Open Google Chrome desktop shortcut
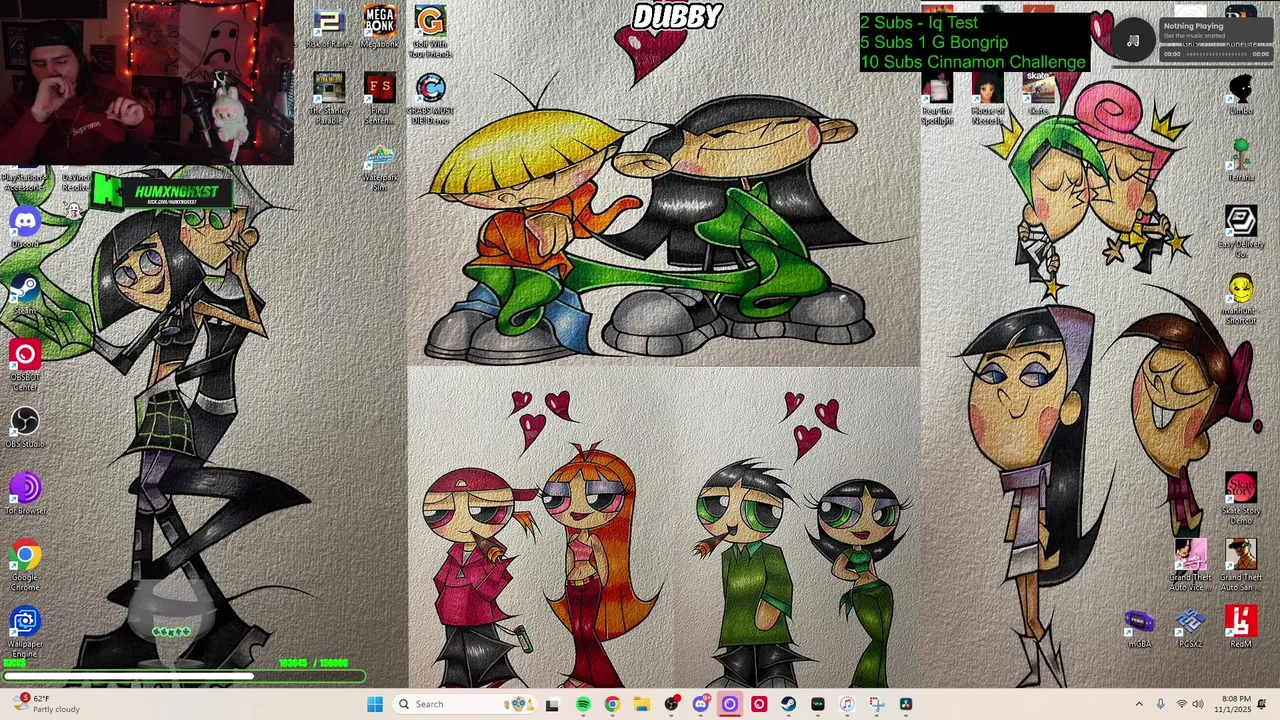The width and height of the screenshot is (1280, 720). 25,566
